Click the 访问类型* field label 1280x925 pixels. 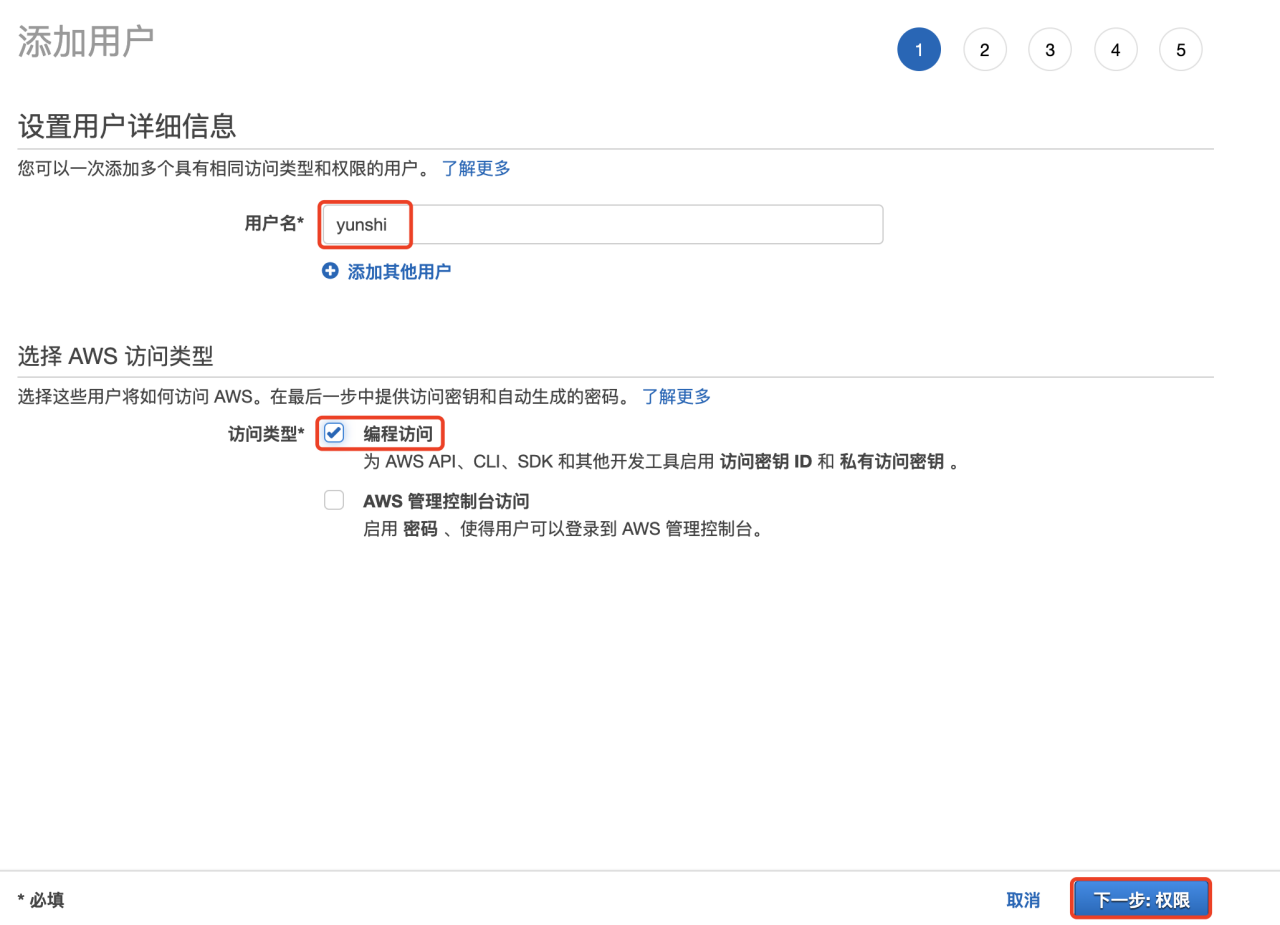266,434
